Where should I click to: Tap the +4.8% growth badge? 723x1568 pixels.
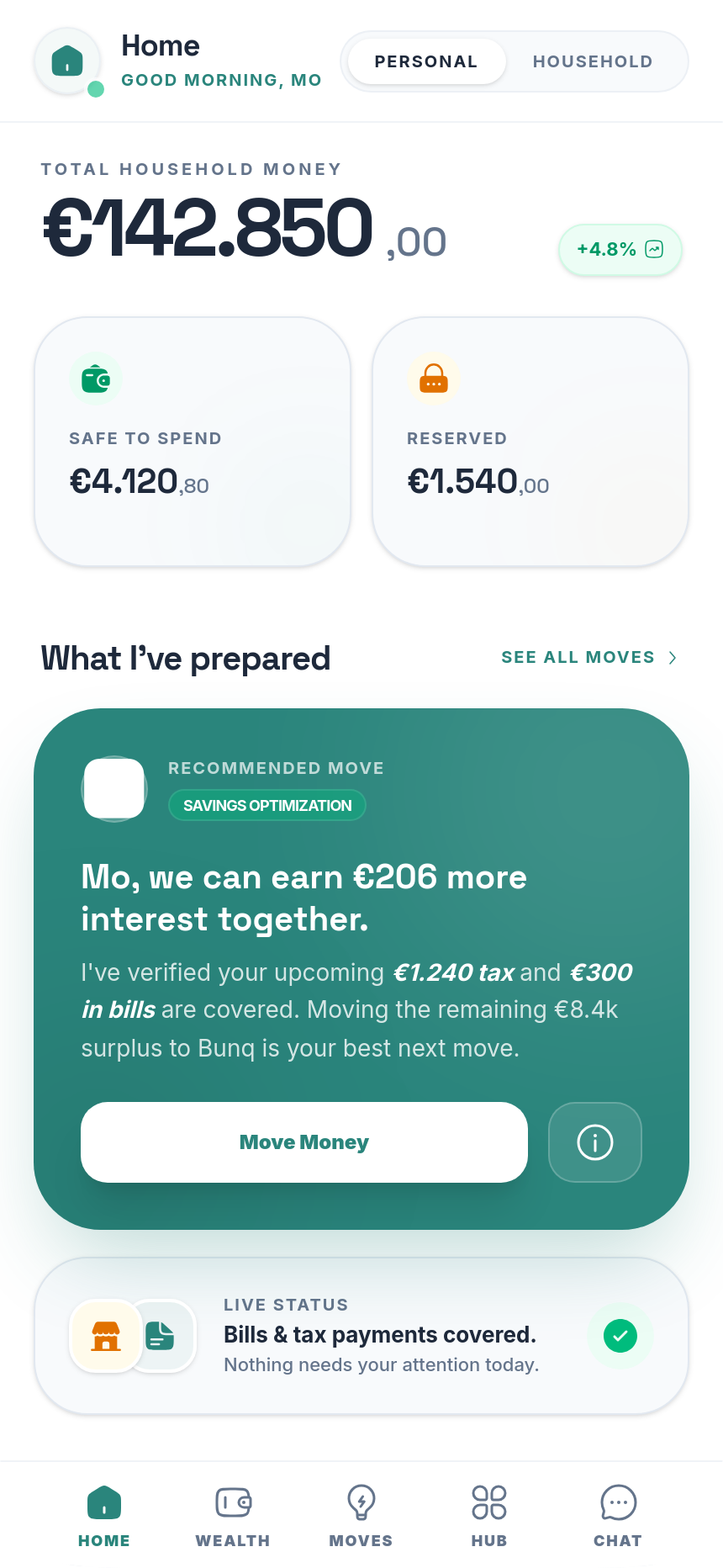tap(620, 249)
